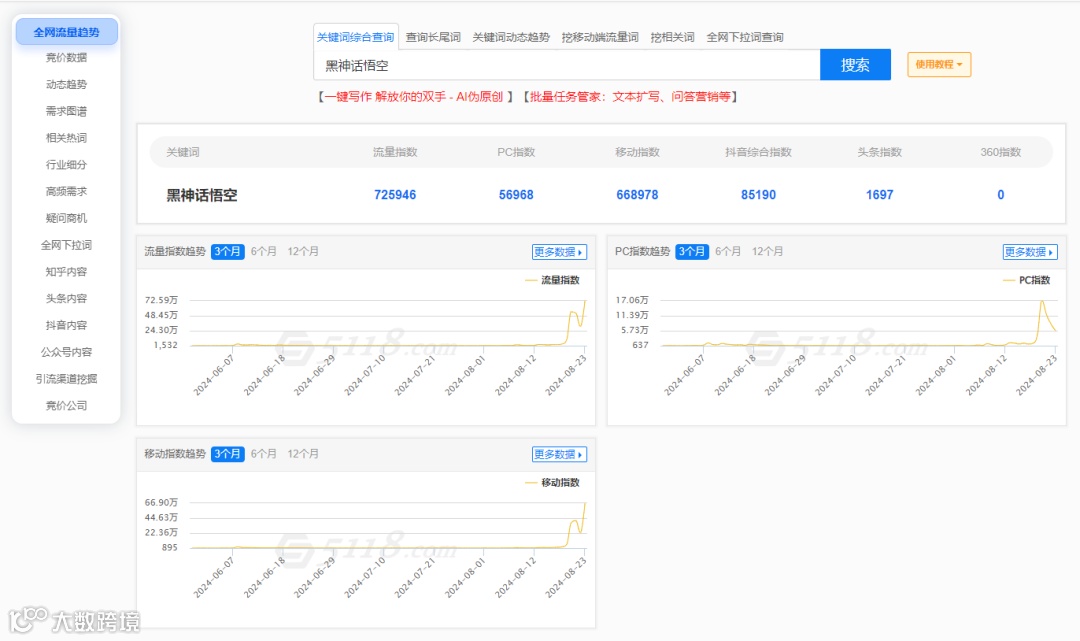Toggle the 流量指数 chart legend
Image resolution: width=1080 pixels, height=641 pixels.
[555, 281]
